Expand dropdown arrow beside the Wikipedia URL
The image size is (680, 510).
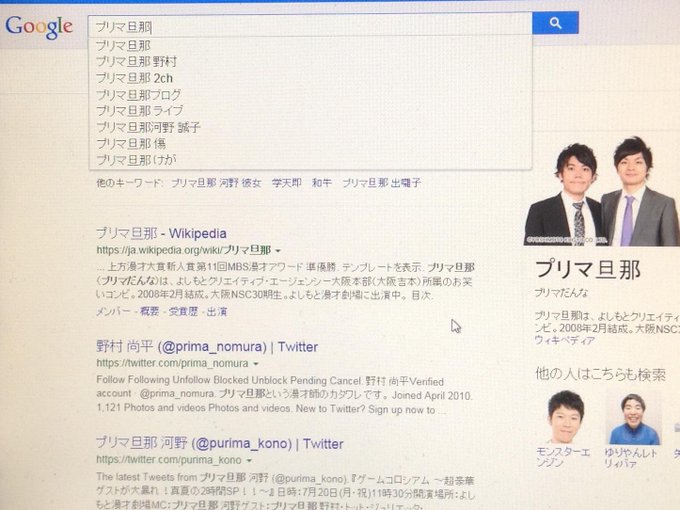(x=278, y=251)
